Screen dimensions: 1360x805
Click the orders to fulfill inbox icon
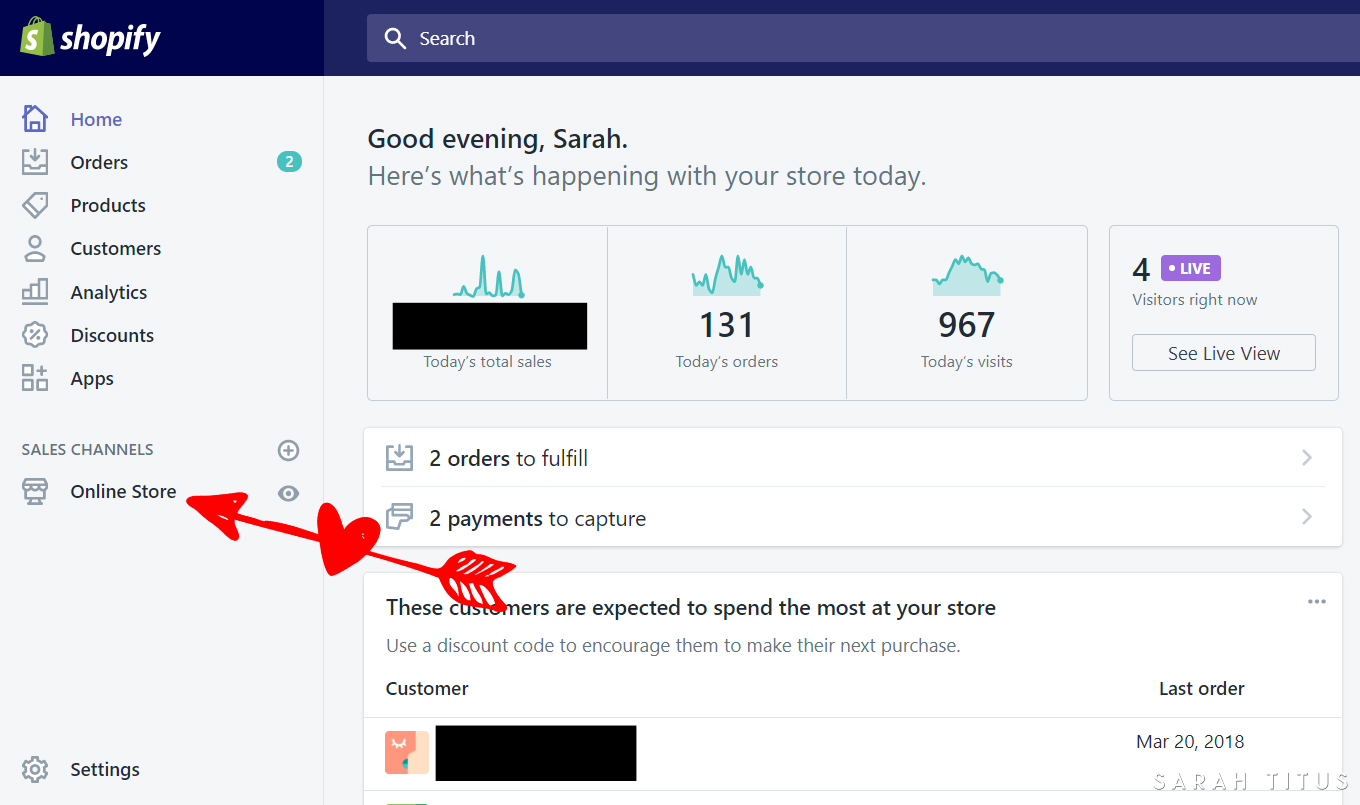pos(399,458)
